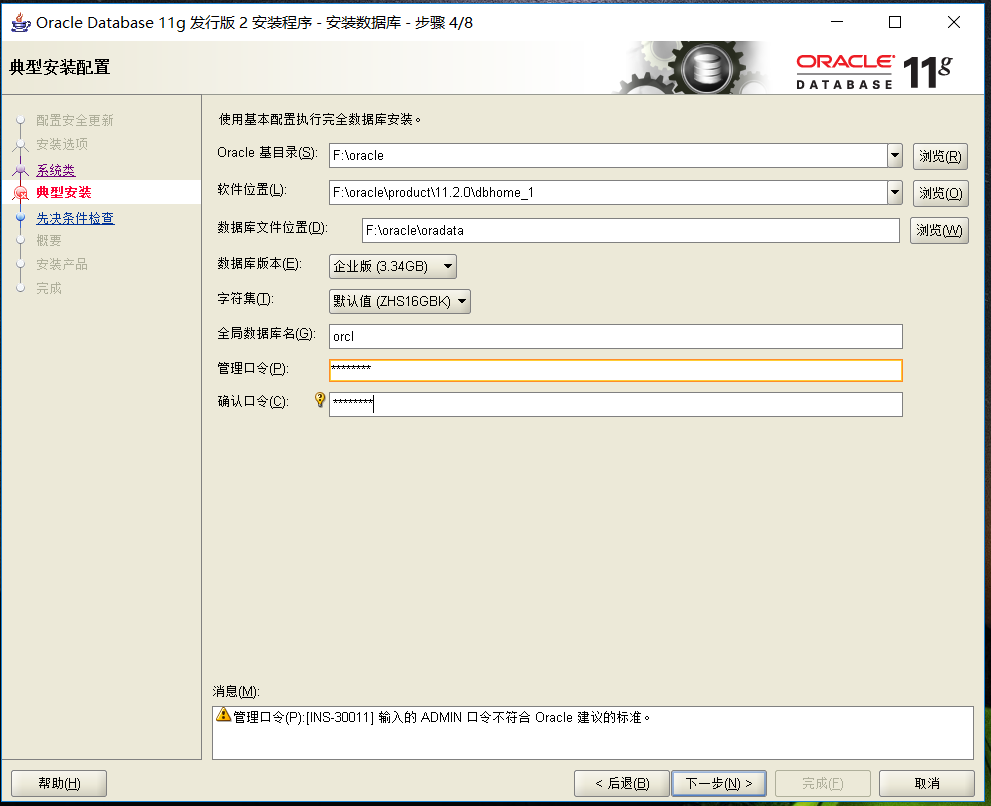Click 浏览(W) button for database file location

point(939,230)
